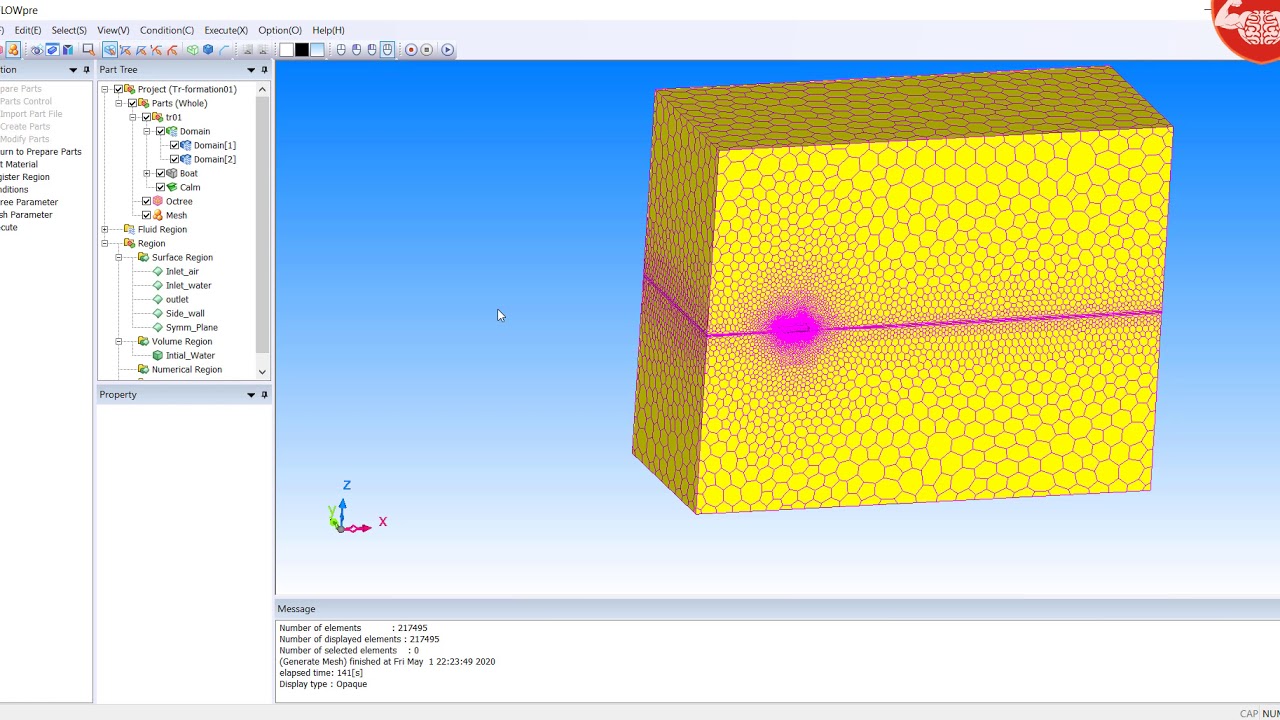The image size is (1280, 720).
Task: Collapse the Volume Region node
Action: click(x=118, y=341)
